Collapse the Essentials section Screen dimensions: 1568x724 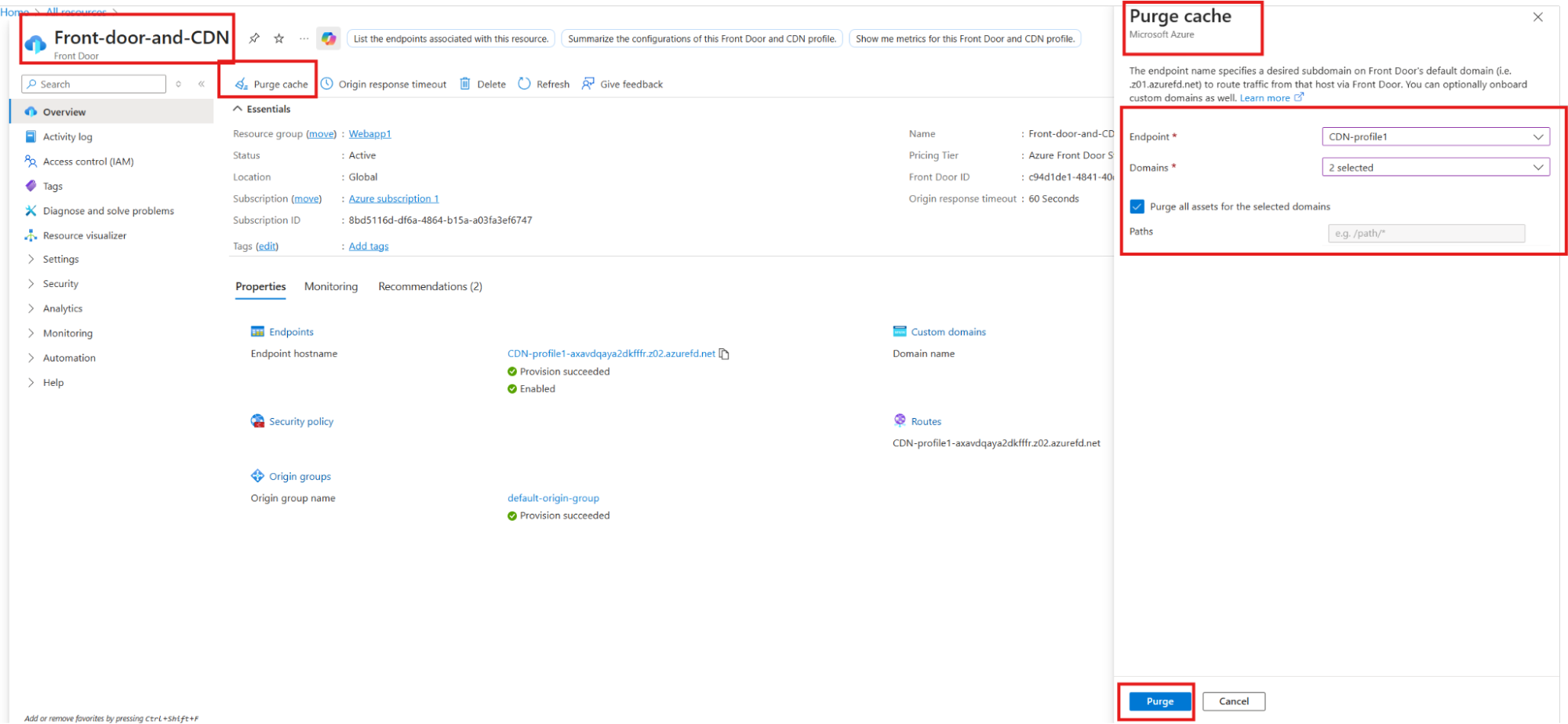[238, 109]
